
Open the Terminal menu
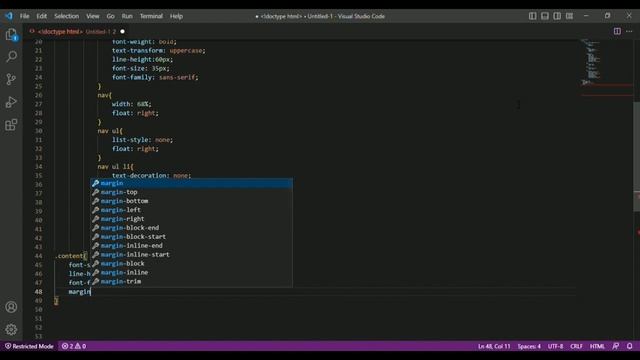151,16
